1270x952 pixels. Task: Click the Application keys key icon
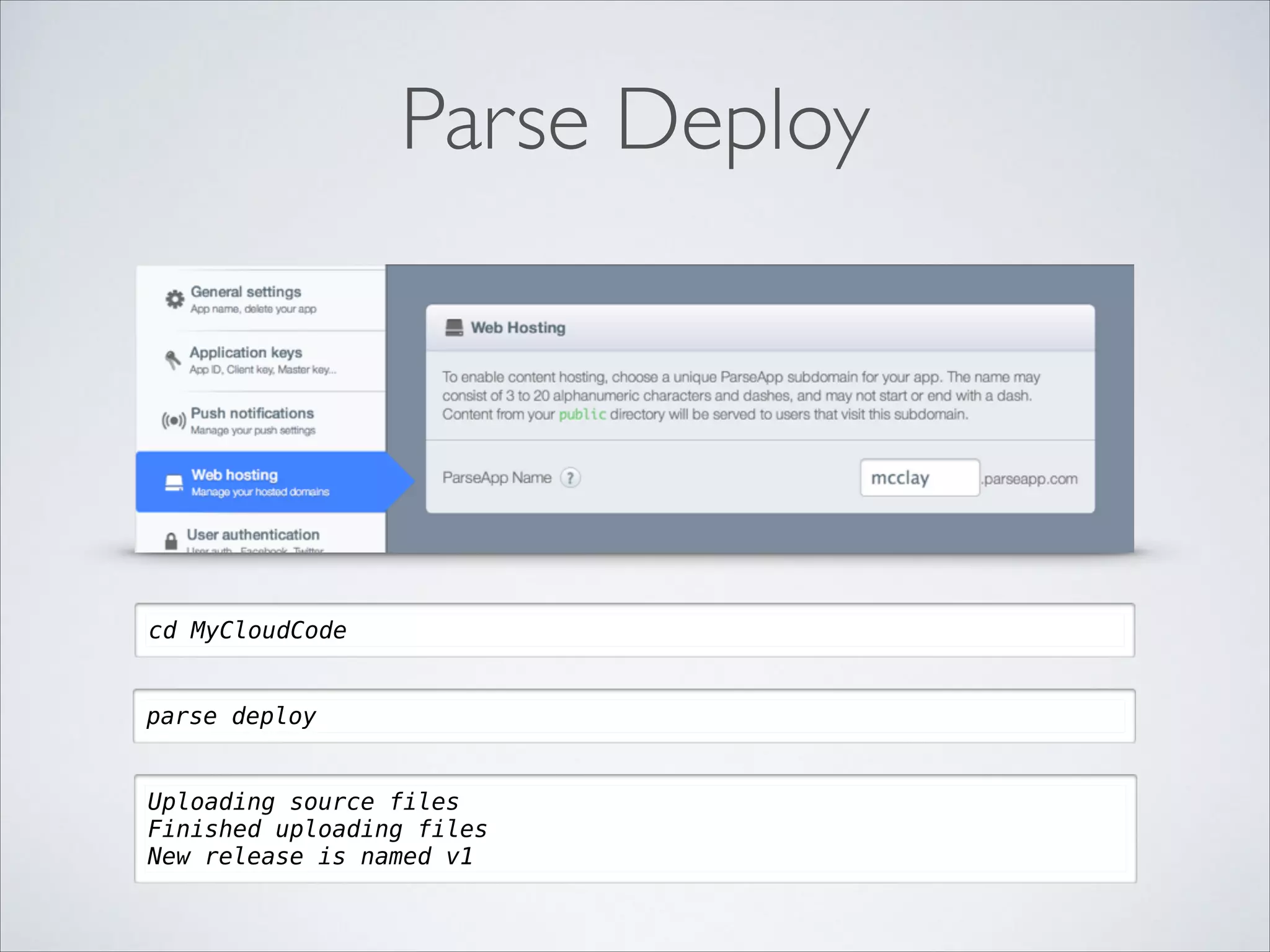point(173,359)
